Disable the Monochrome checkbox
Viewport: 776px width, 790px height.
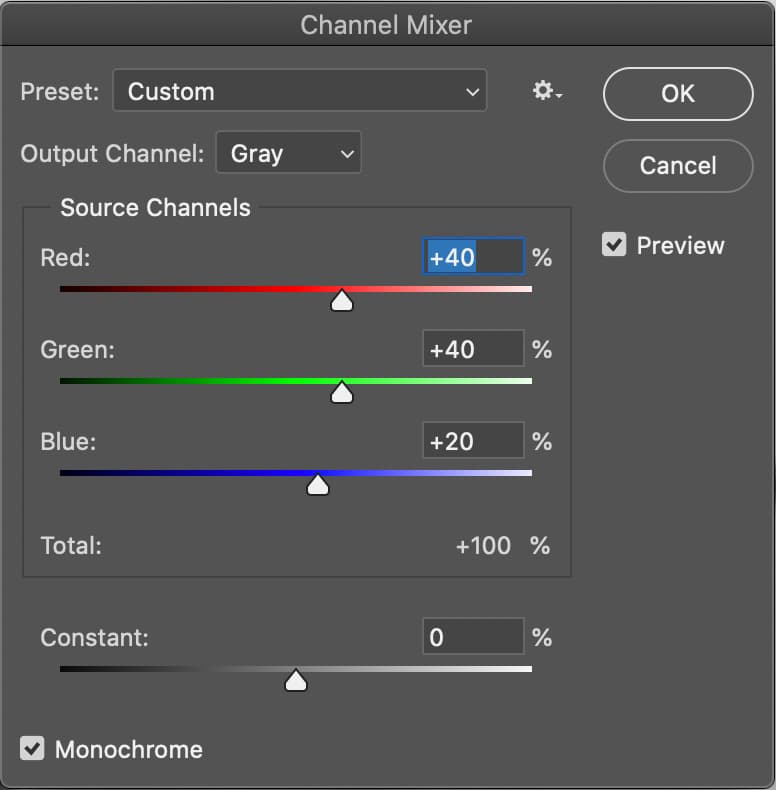32,748
